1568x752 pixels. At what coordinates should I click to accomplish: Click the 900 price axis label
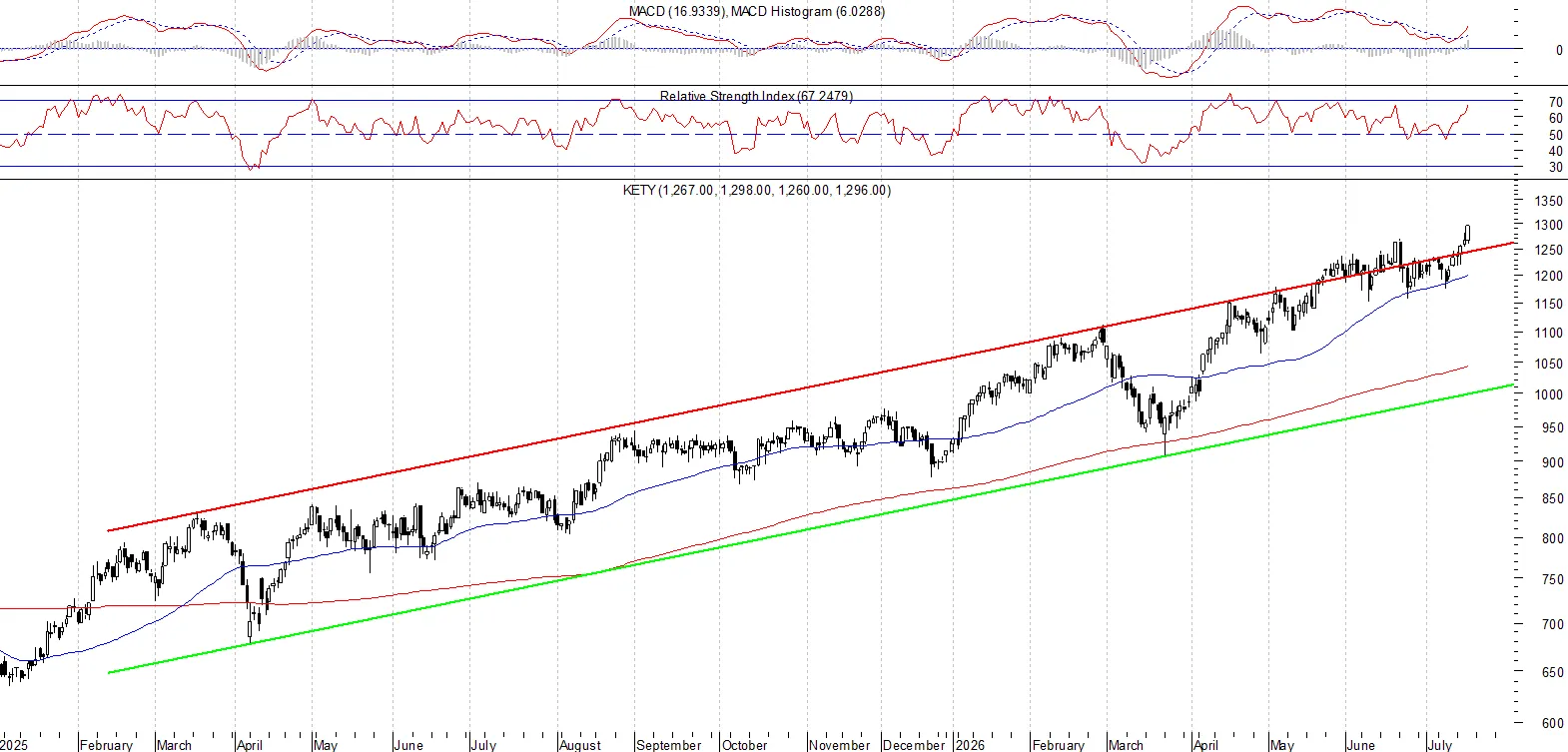coord(1552,463)
